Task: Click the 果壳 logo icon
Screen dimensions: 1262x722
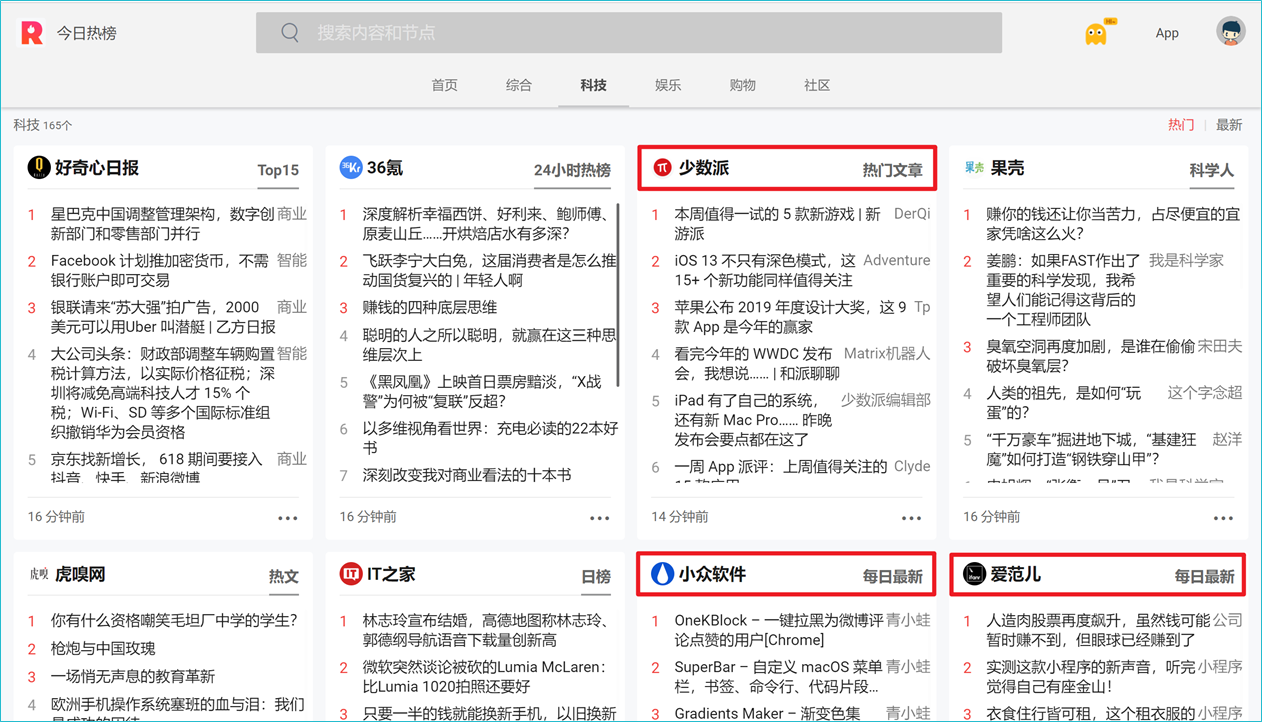Action: pos(974,168)
